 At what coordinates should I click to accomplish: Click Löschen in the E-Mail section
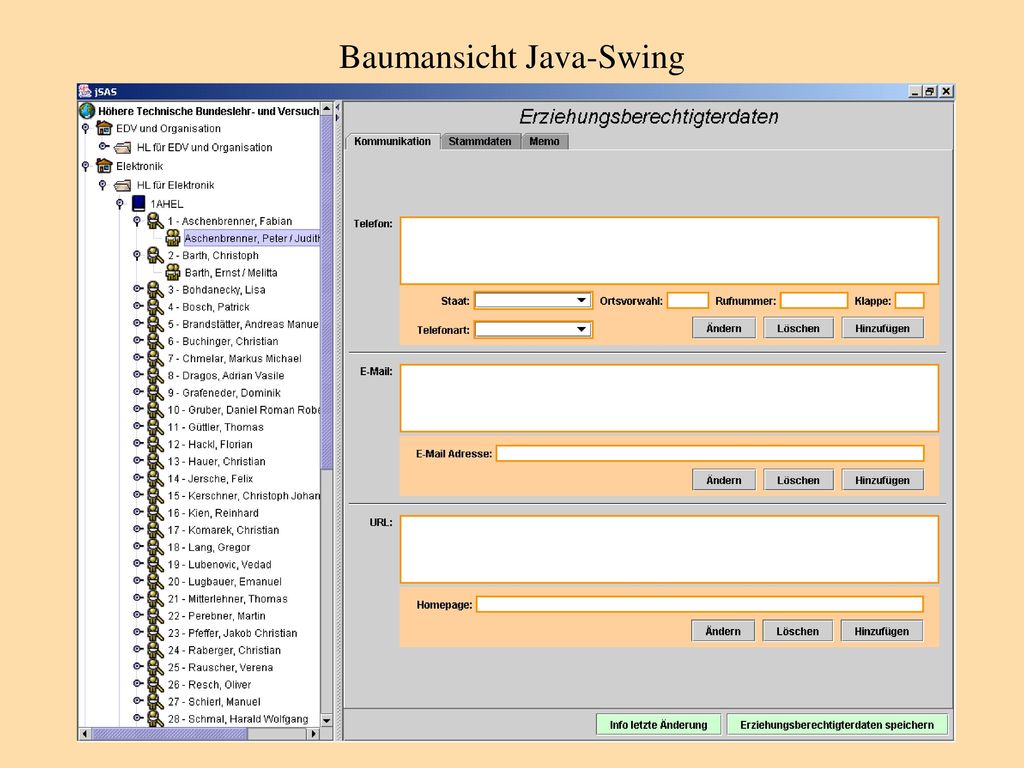pos(798,479)
